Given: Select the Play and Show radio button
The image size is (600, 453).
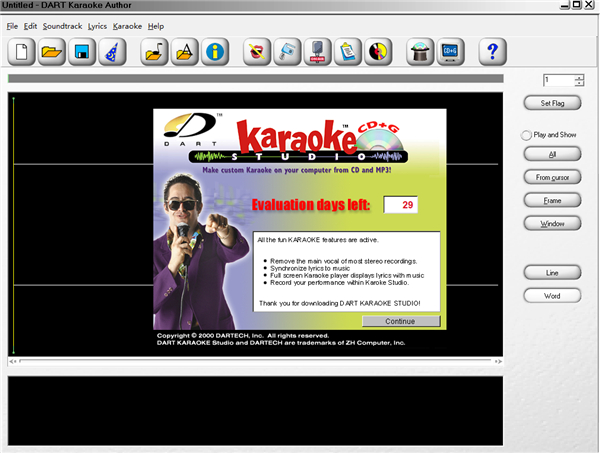Looking at the screenshot, I should click(x=526, y=135).
